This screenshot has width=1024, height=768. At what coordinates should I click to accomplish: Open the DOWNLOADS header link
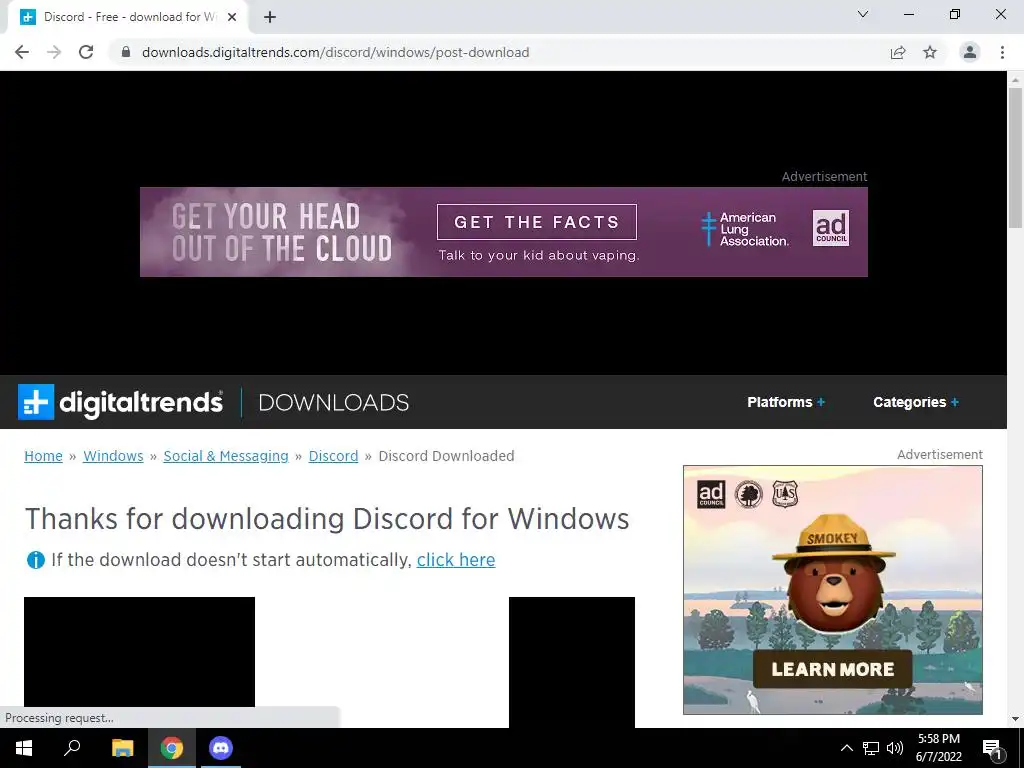[x=334, y=402]
